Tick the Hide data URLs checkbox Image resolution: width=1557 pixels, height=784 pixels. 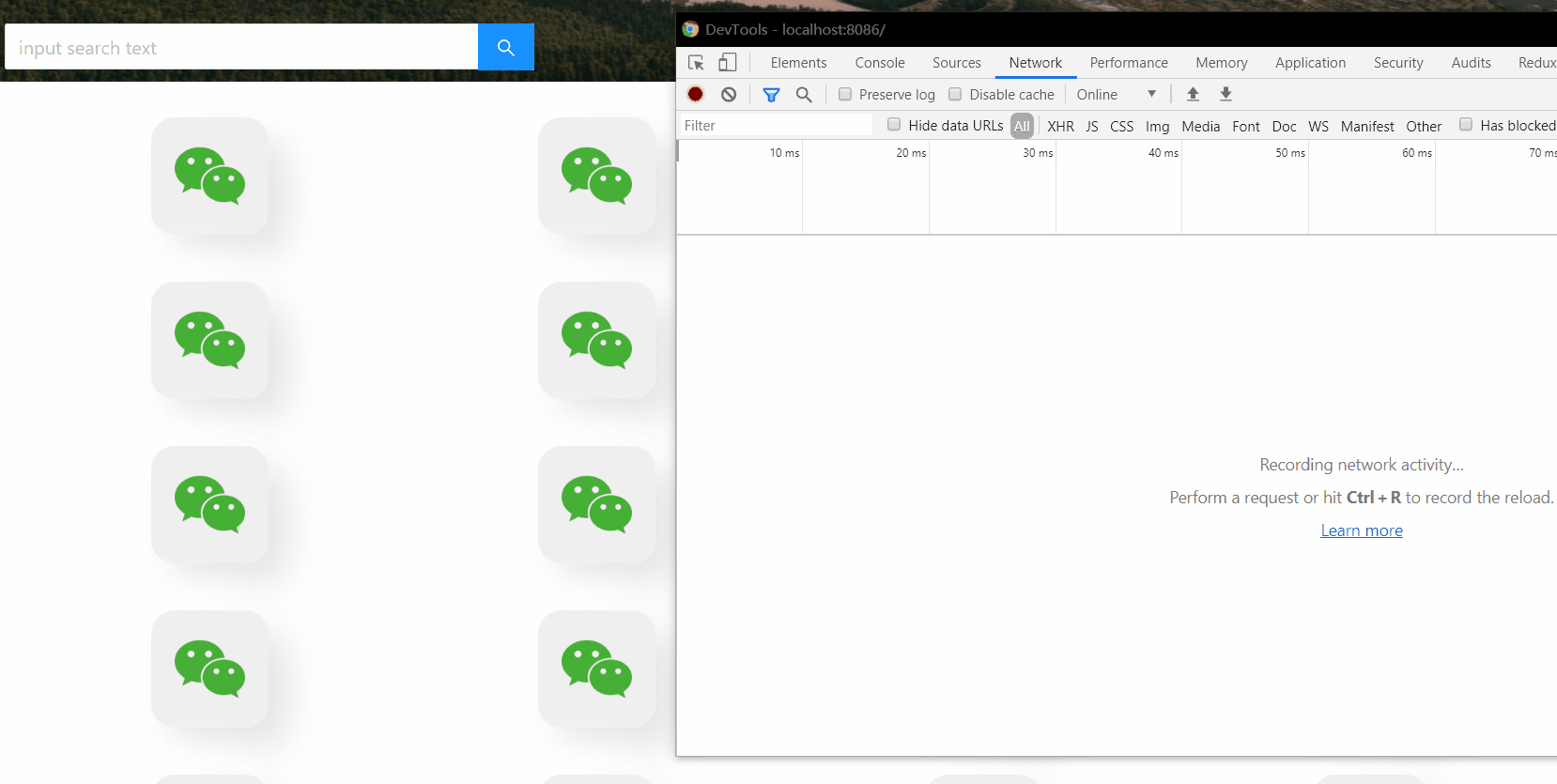894,125
